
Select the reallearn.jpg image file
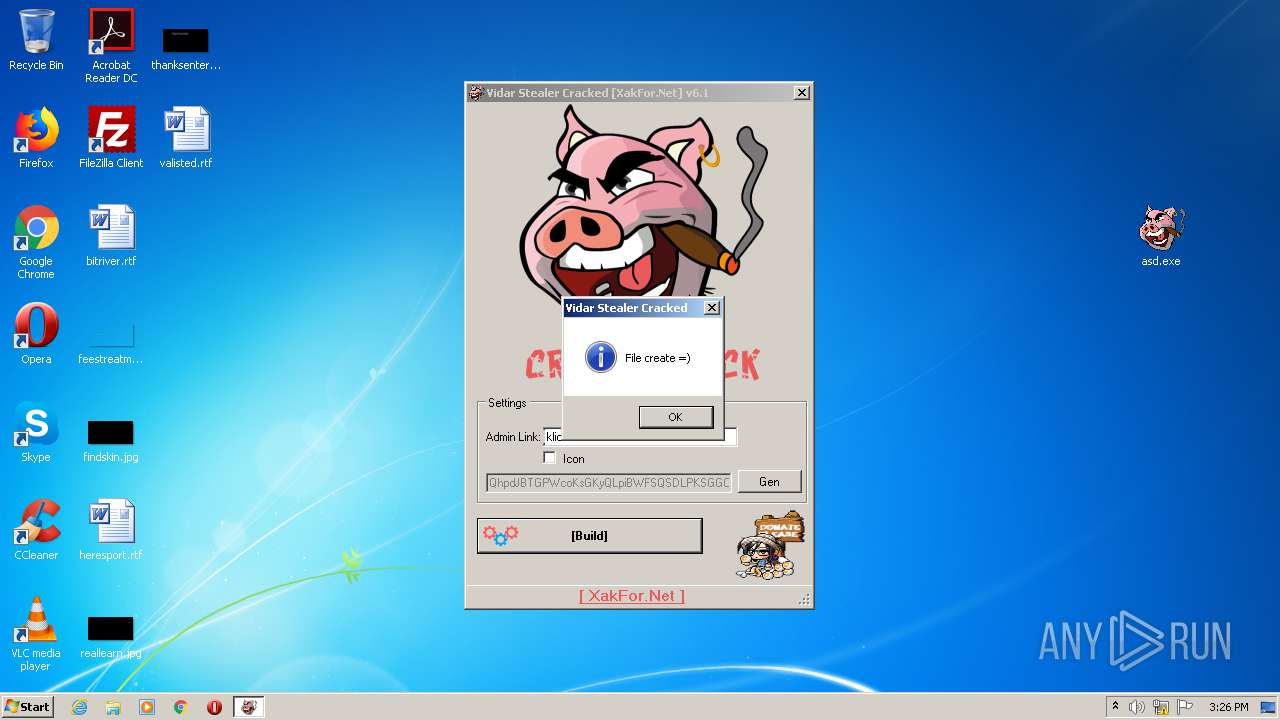tap(111, 637)
